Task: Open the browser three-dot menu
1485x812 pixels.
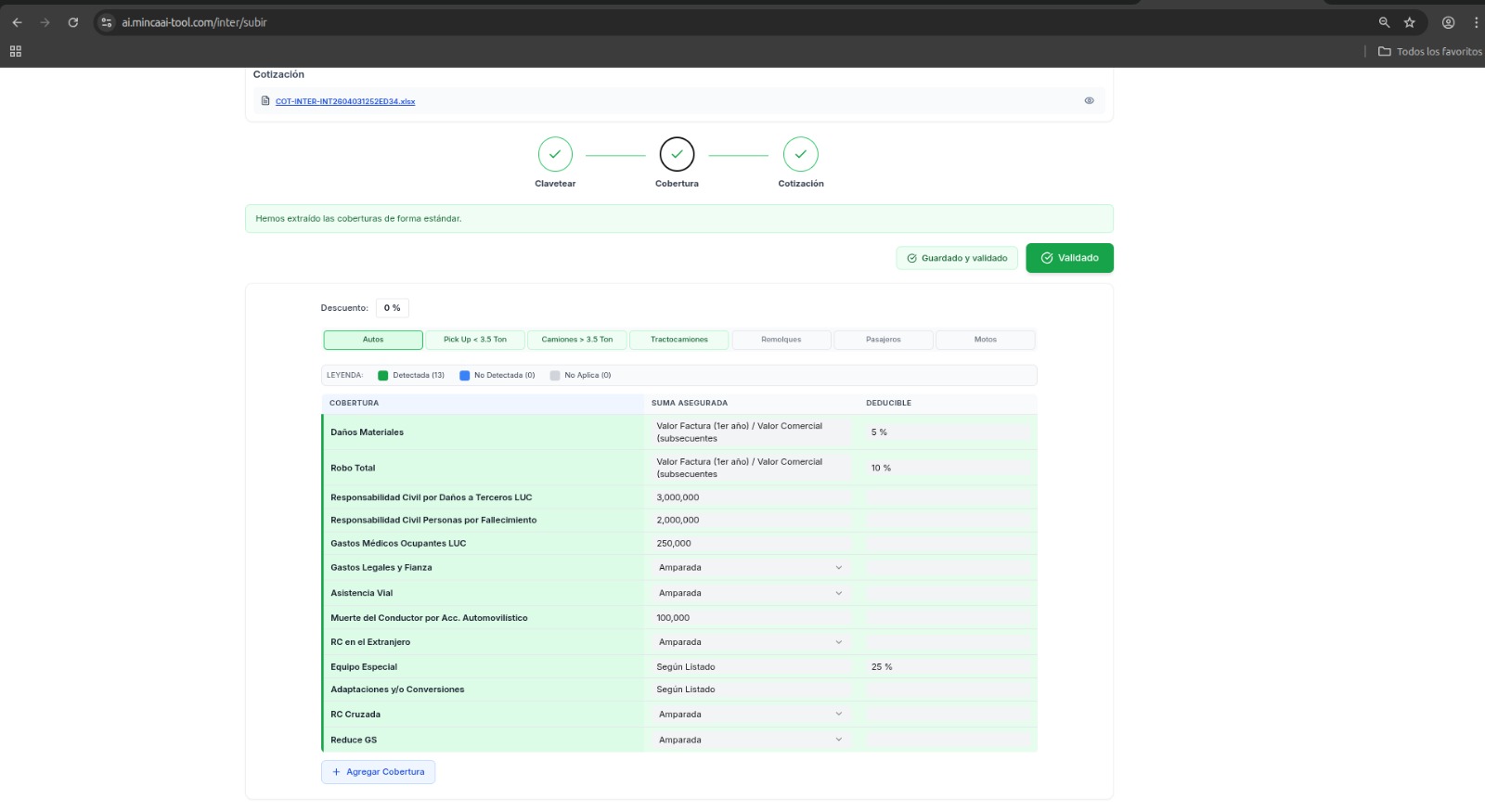Action: coord(1476,22)
